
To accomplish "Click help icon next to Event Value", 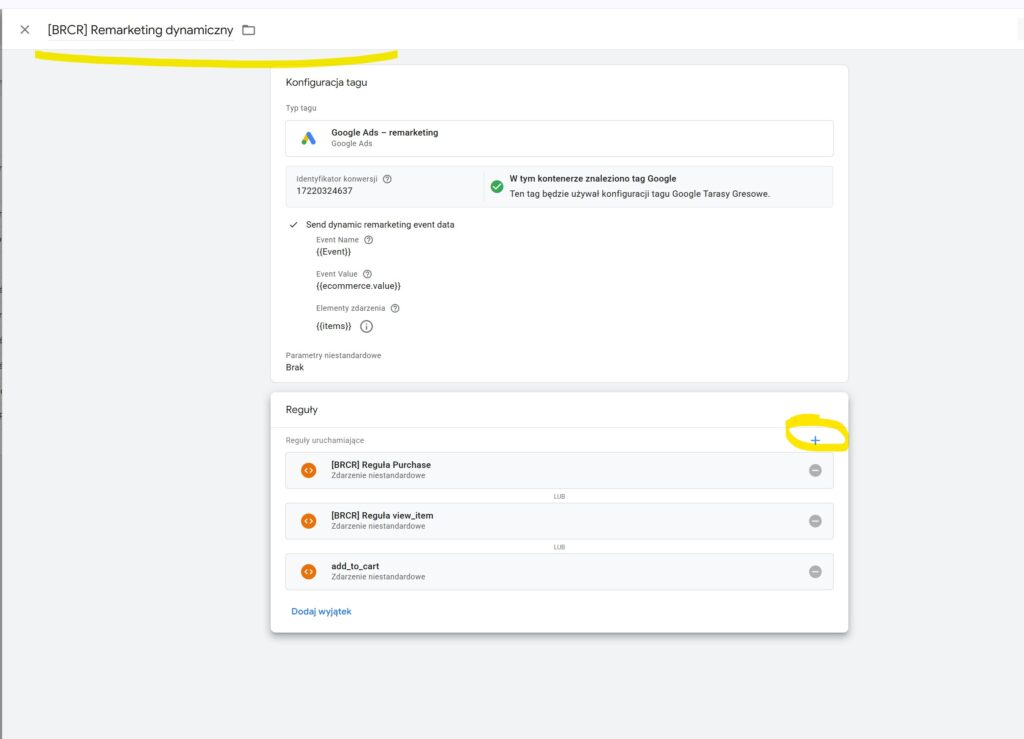I will [368, 274].
